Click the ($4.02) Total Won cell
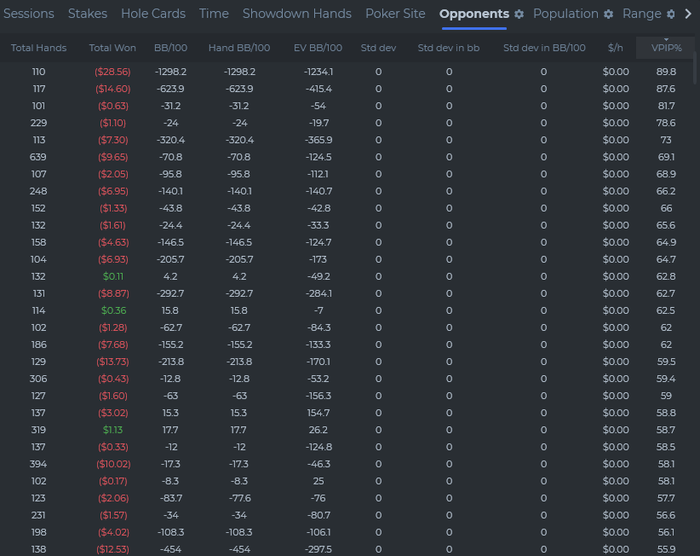This screenshot has width=700, height=556. [113, 532]
